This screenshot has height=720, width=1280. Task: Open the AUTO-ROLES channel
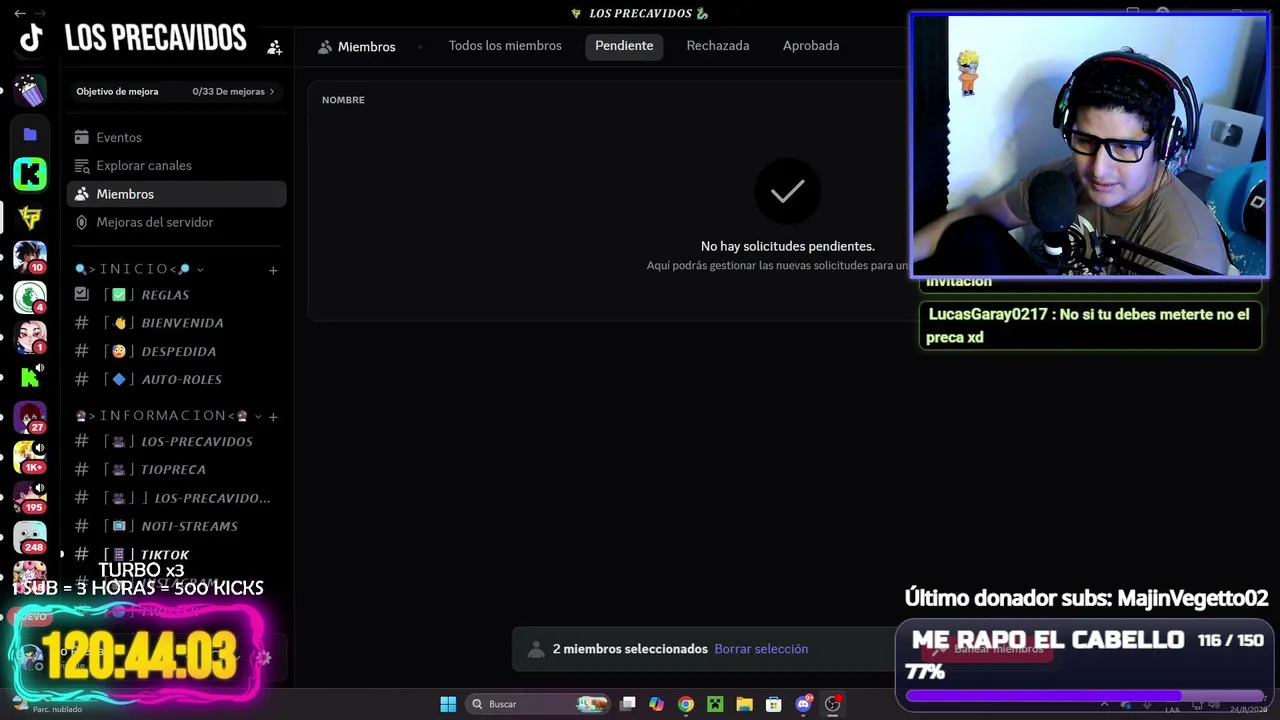(176, 379)
